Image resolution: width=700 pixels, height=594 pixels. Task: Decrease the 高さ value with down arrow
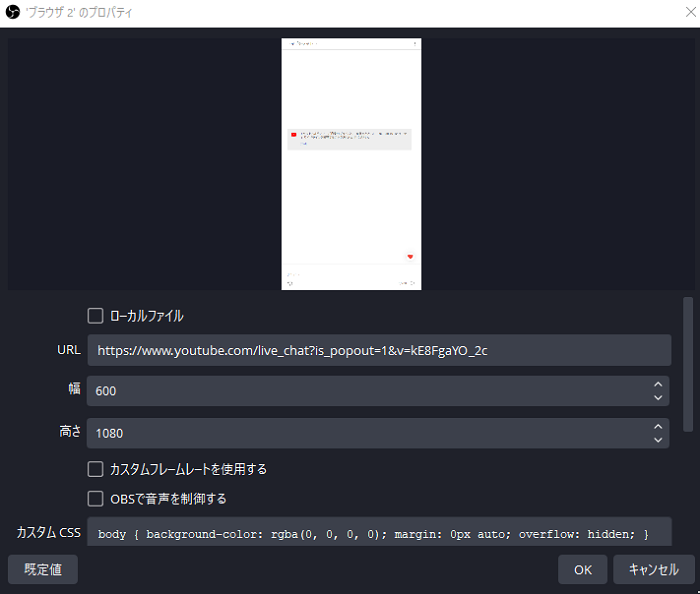click(658, 440)
